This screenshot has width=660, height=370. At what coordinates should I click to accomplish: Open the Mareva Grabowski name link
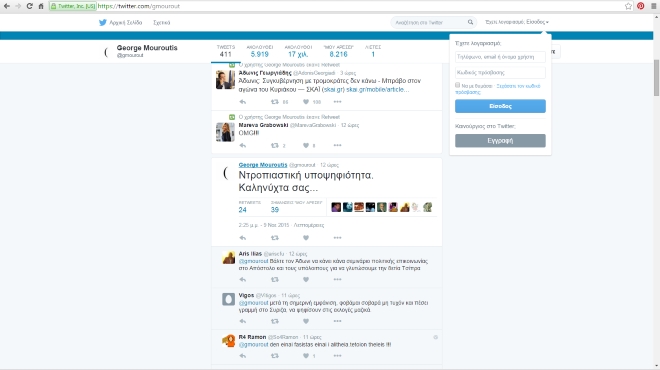(x=263, y=125)
